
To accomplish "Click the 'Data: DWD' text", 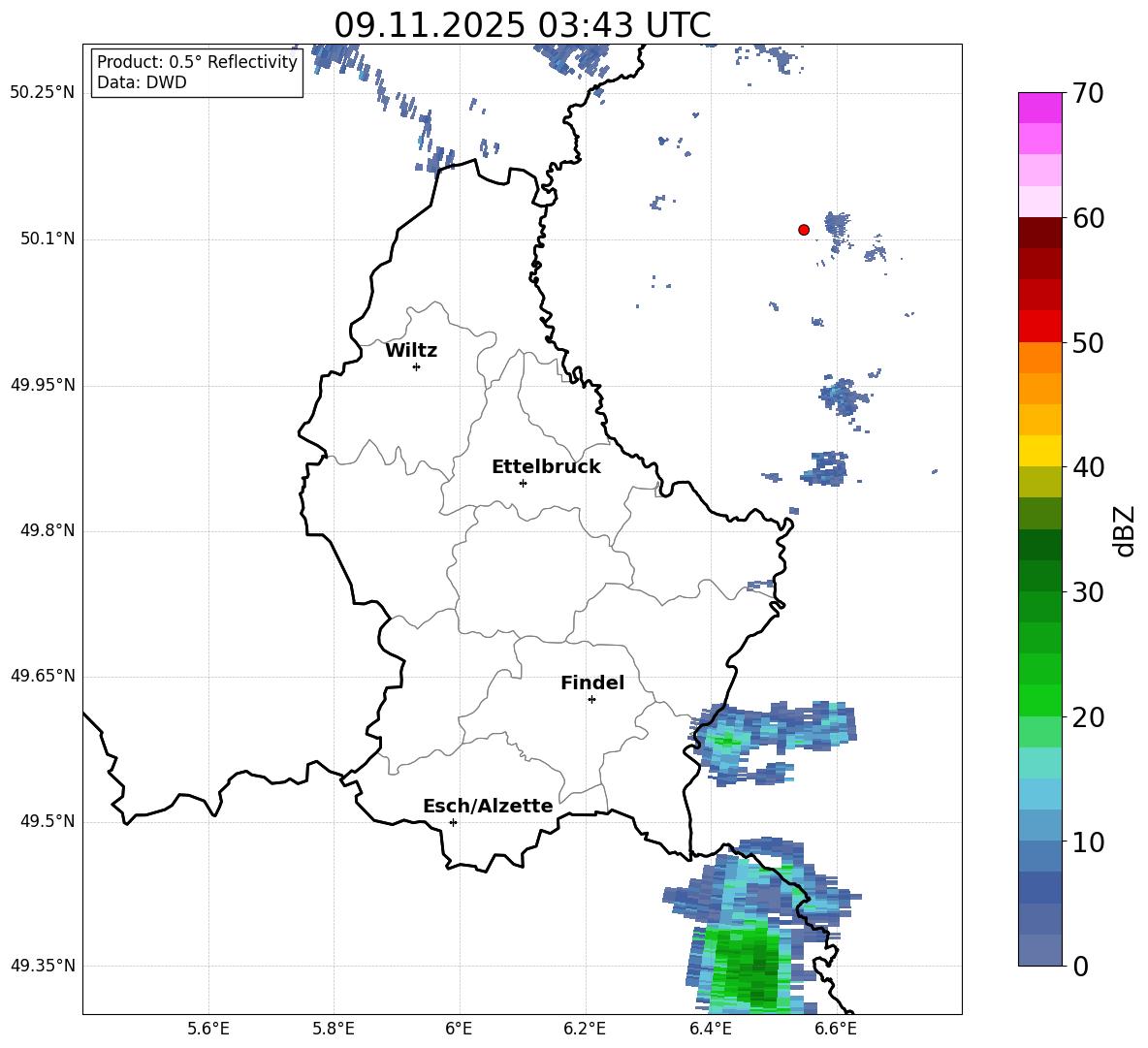I will (142, 82).
